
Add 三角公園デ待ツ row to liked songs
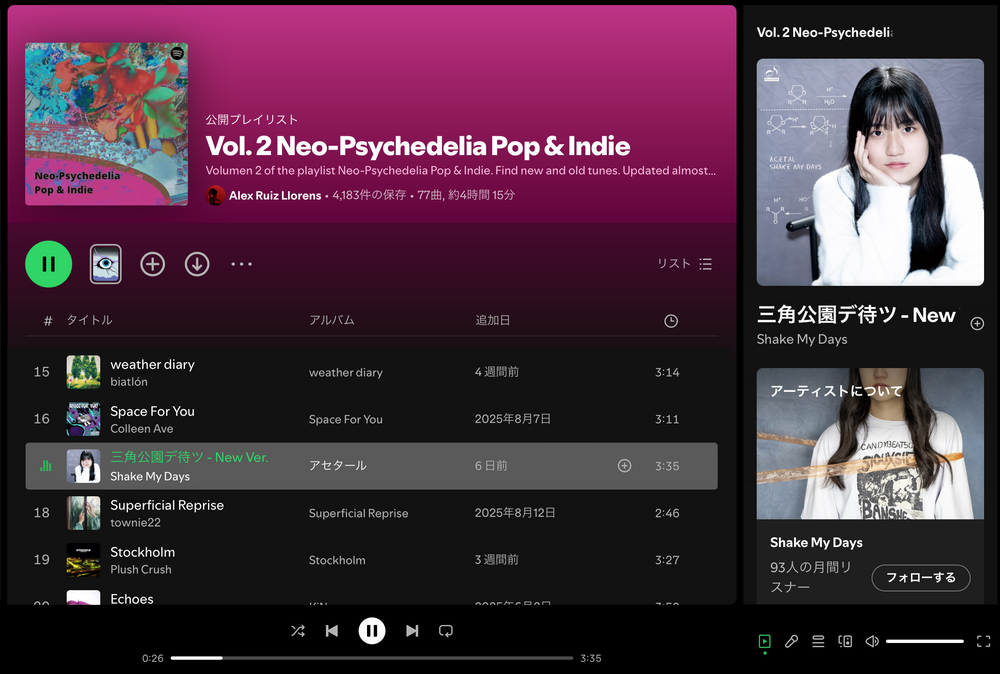[625, 466]
